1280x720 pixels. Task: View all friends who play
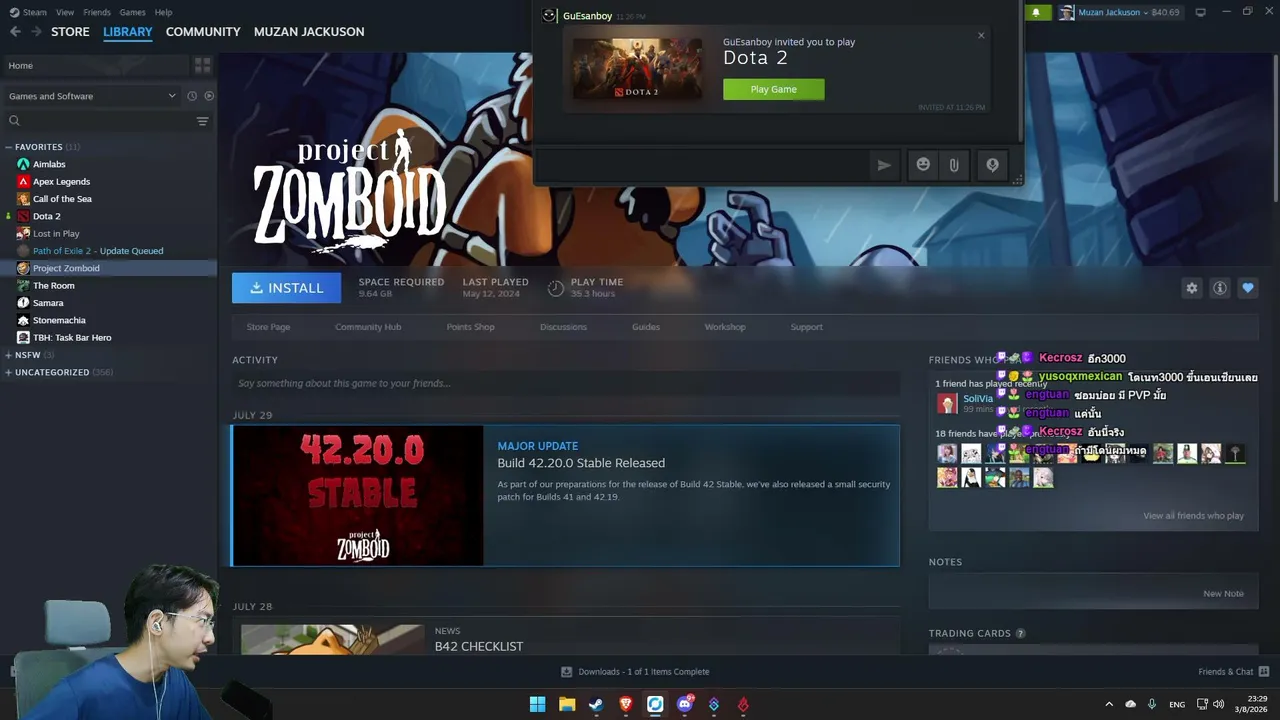(x=1193, y=516)
